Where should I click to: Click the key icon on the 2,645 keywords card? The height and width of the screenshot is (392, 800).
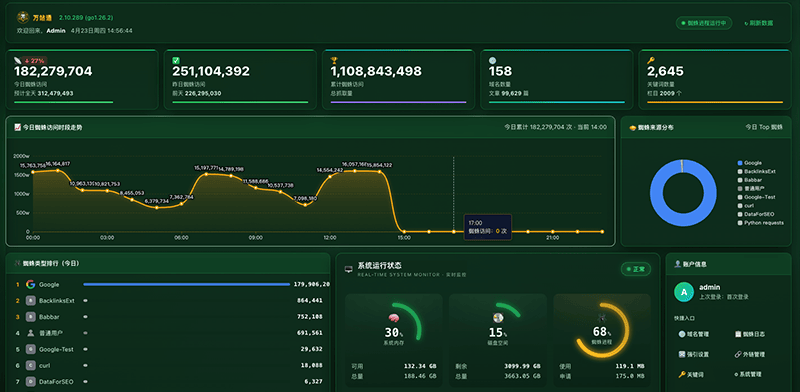[x=651, y=60]
